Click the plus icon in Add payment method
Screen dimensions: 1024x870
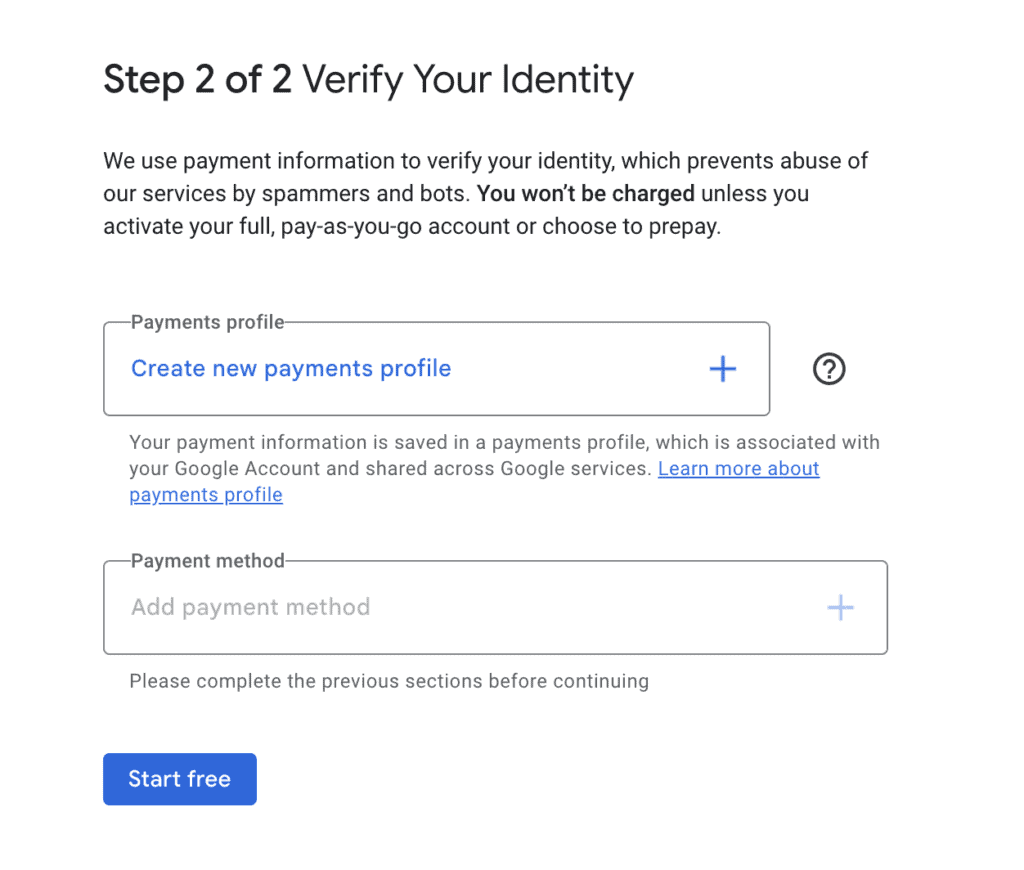point(841,607)
